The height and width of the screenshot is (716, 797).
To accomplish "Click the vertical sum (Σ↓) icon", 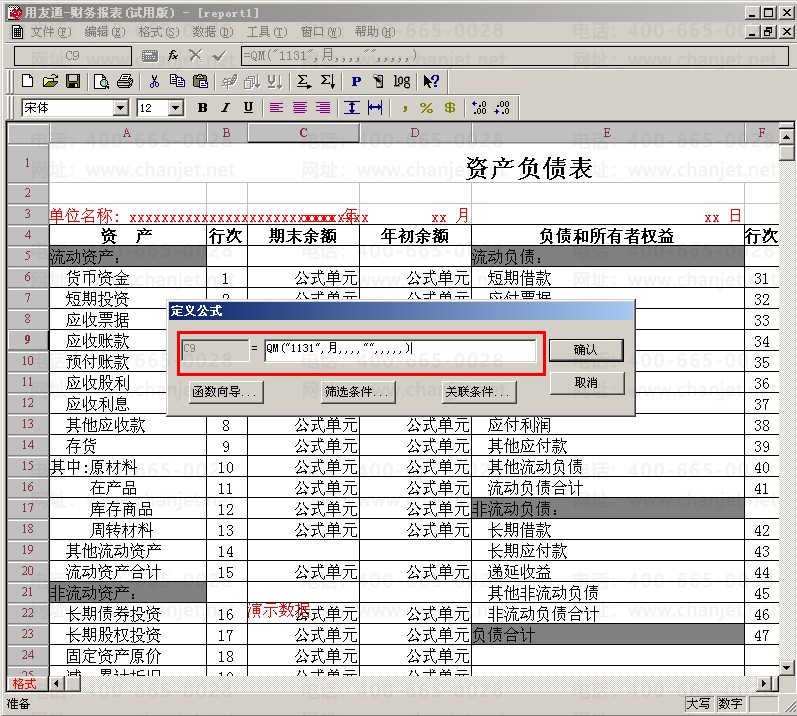I will pyautogui.click(x=327, y=81).
